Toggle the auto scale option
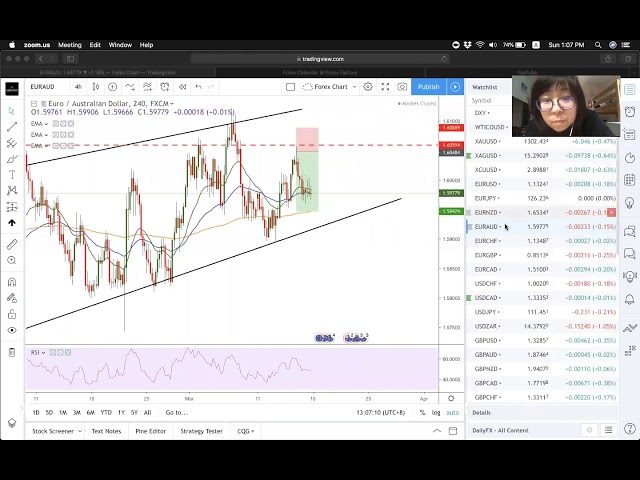The width and height of the screenshot is (640, 480). 452,412
